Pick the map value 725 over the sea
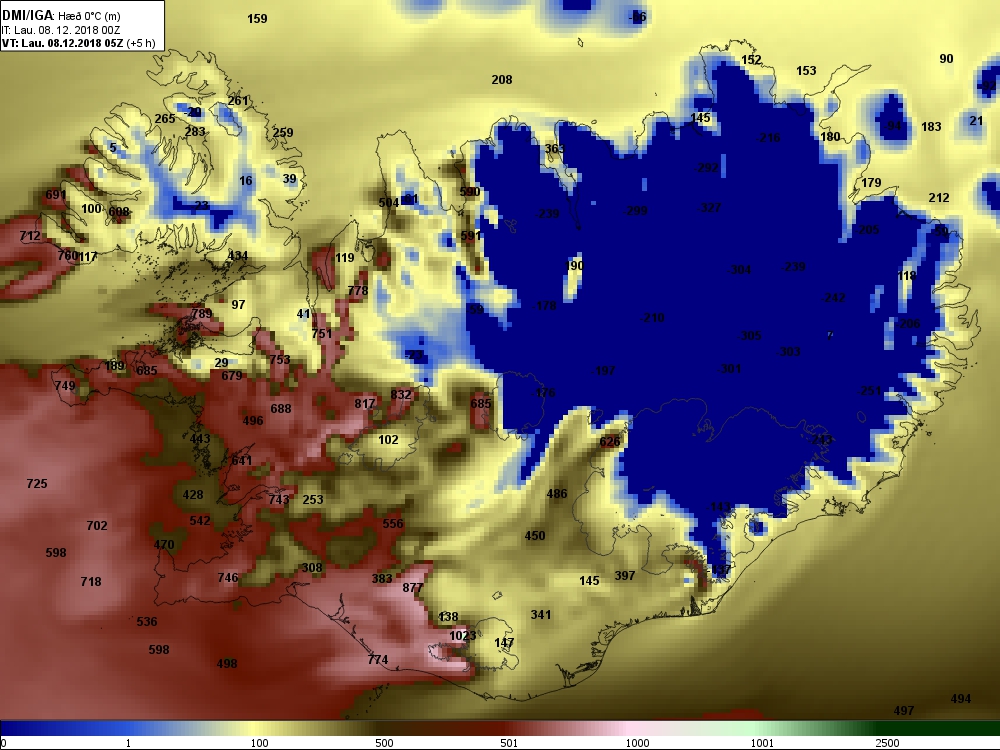This screenshot has width=1000, height=750. coord(37,484)
